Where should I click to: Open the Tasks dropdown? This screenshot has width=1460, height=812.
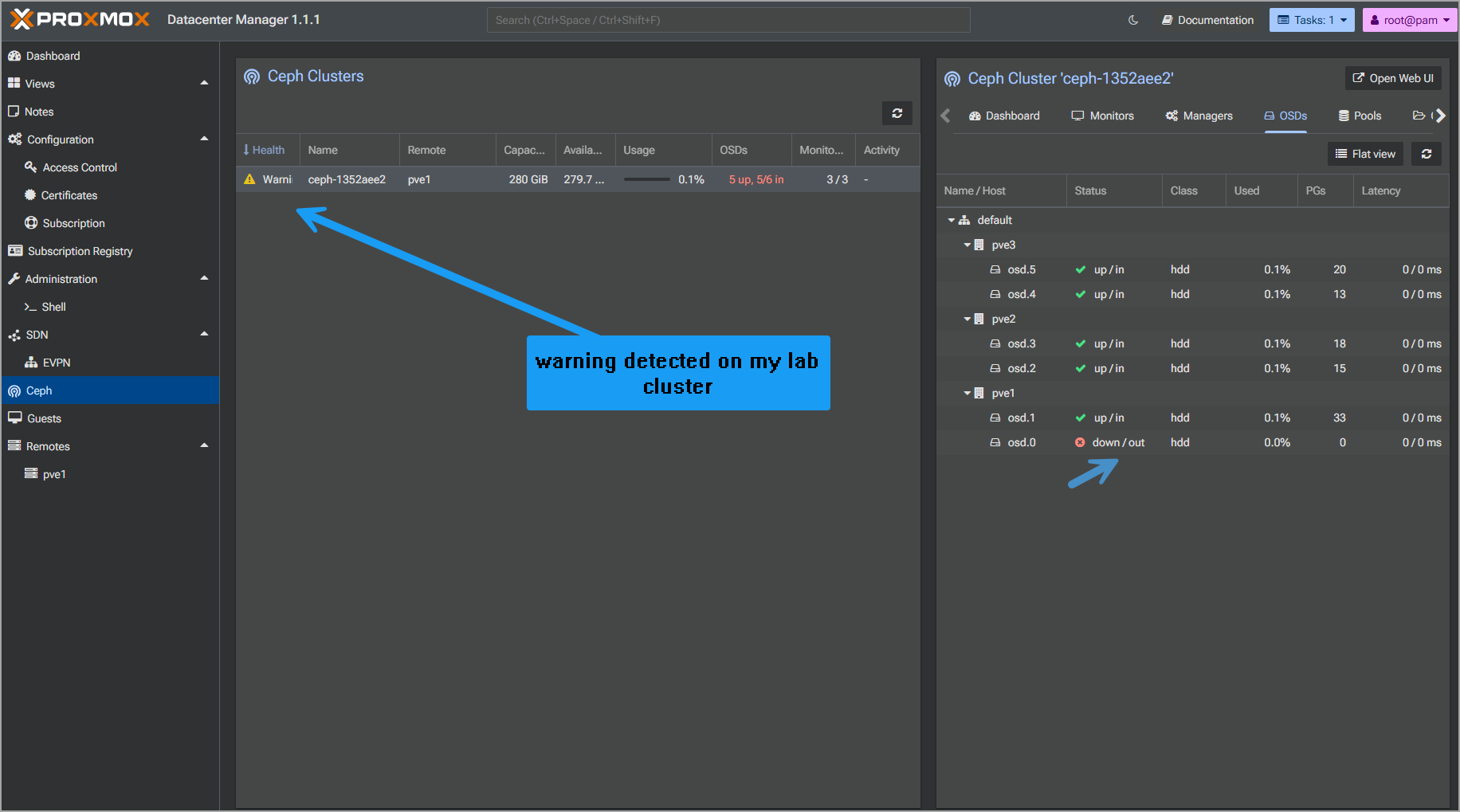(1312, 20)
